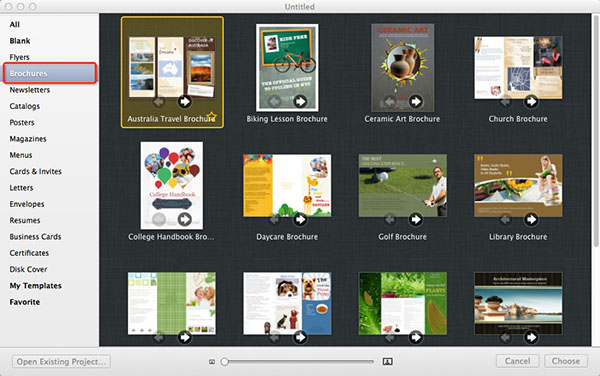Open the Certificates category
This screenshot has width=600, height=376.
point(29,253)
